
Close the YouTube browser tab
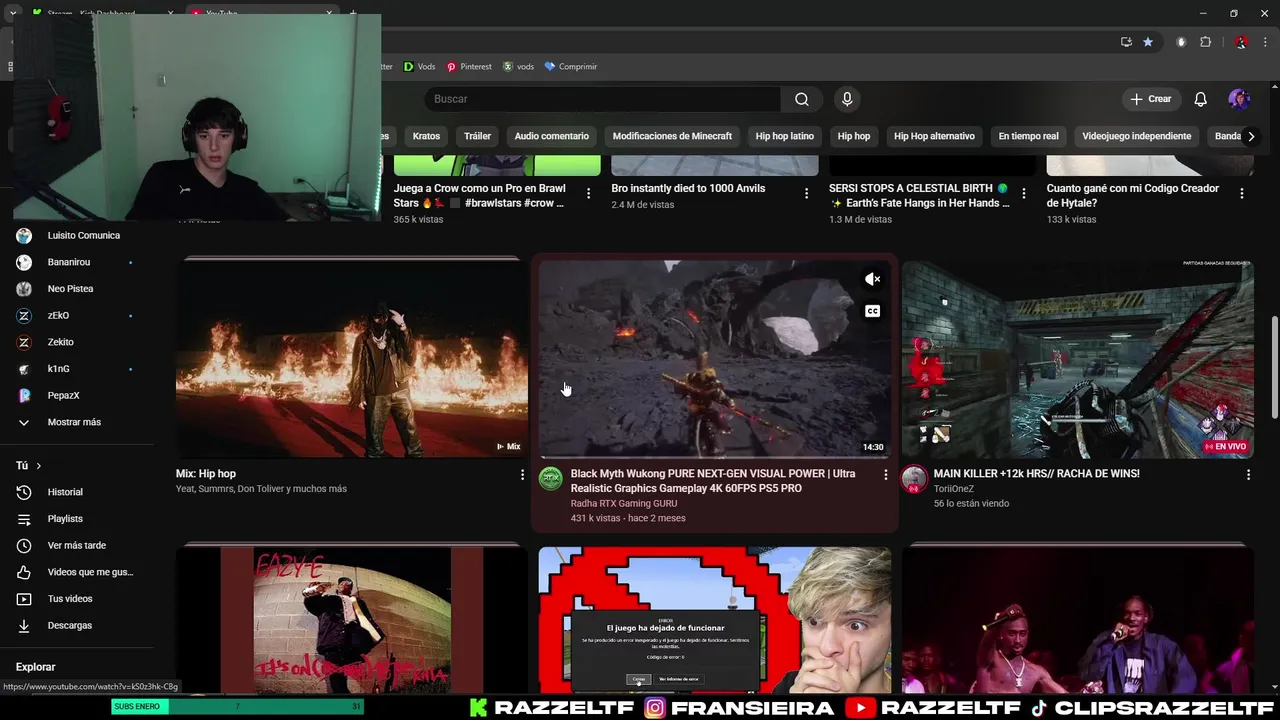(329, 13)
